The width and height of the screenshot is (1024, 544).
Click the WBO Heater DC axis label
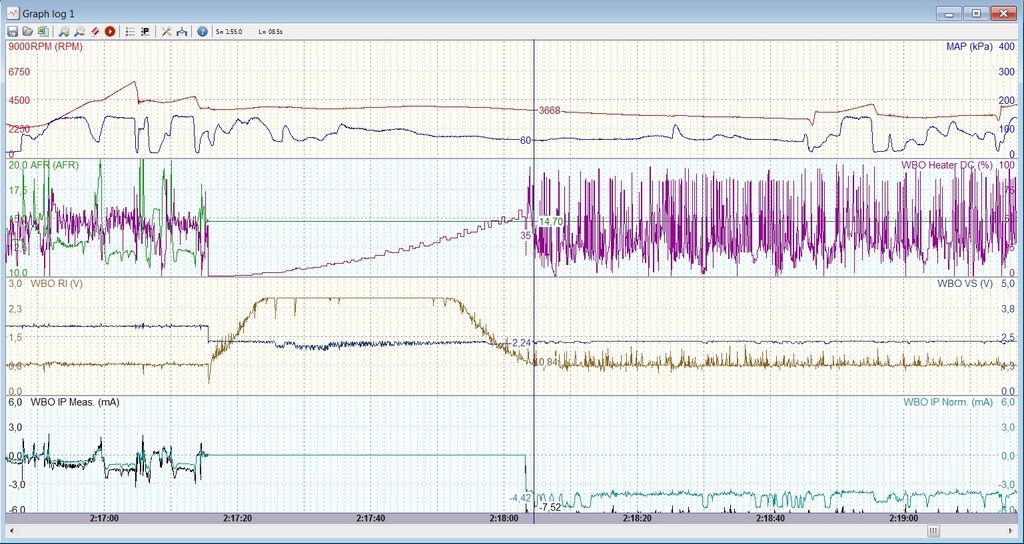(x=948, y=164)
